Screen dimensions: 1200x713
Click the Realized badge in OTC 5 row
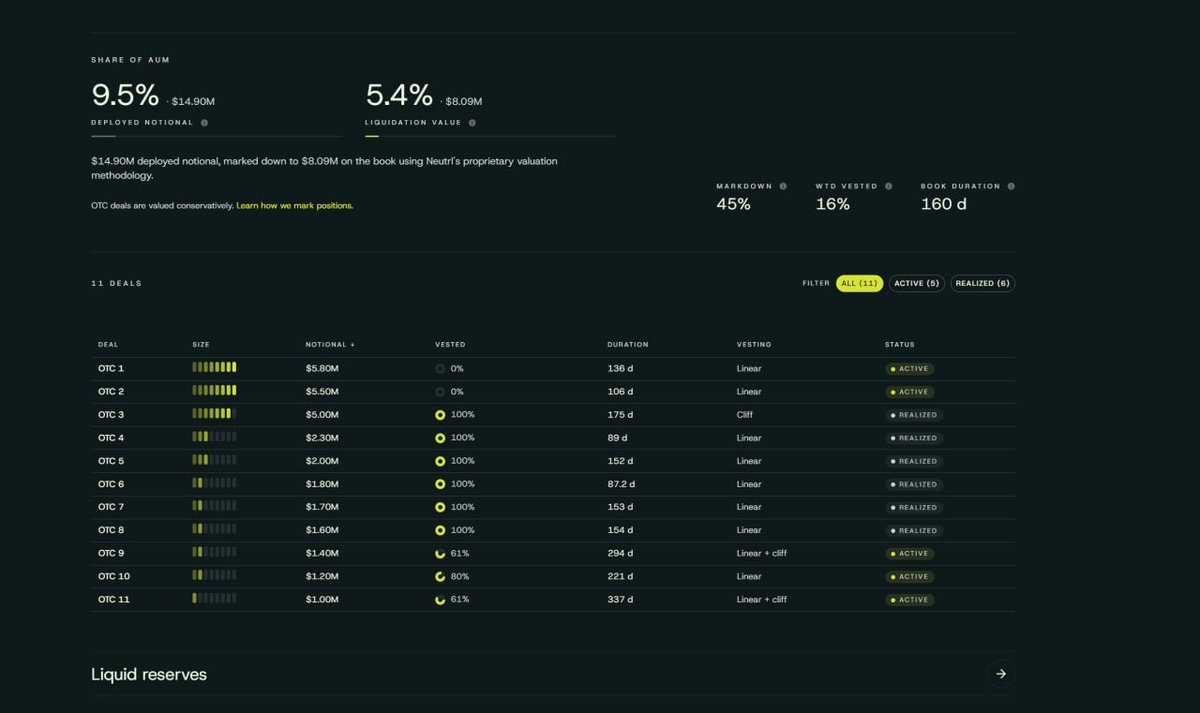pyautogui.click(x=914, y=461)
